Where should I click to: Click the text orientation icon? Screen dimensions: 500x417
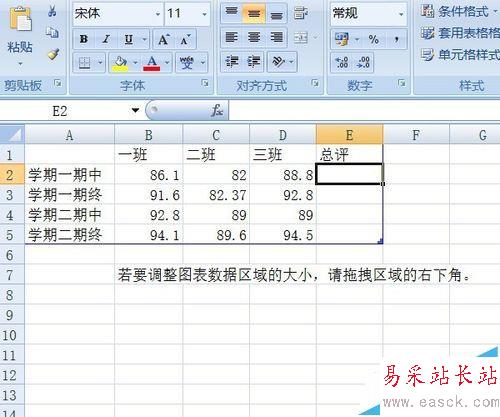pos(278,62)
